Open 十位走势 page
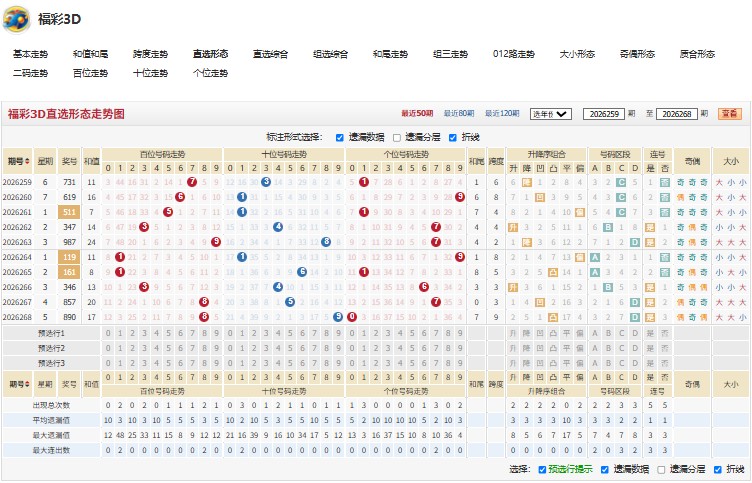 click(151, 73)
